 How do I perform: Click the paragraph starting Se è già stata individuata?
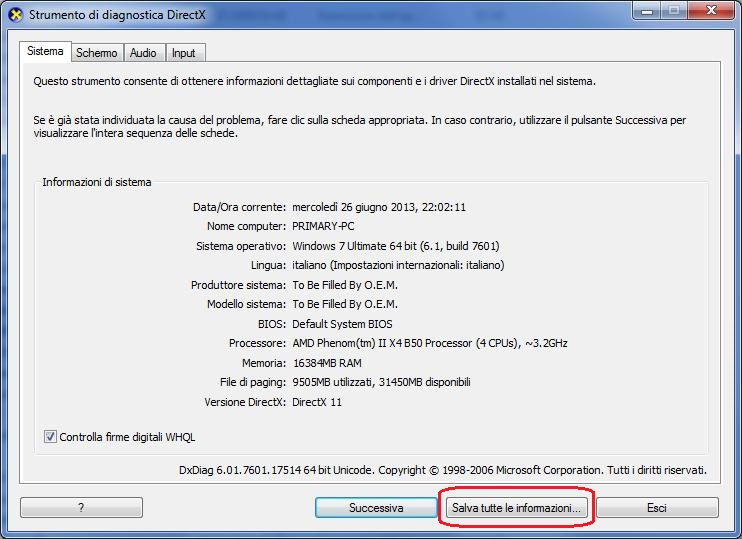tap(360, 126)
